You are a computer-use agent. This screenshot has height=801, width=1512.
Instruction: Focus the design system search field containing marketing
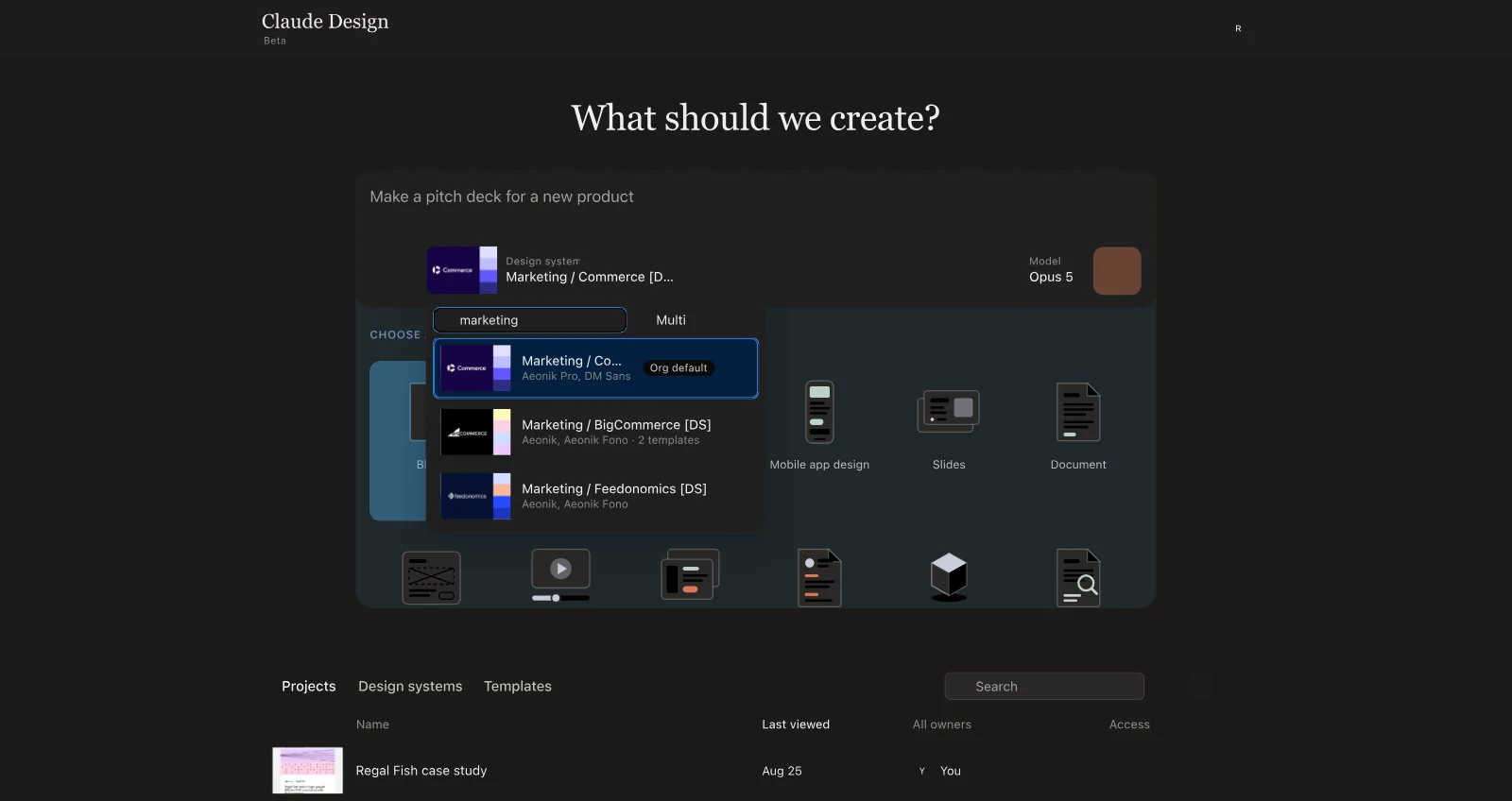(530, 320)
